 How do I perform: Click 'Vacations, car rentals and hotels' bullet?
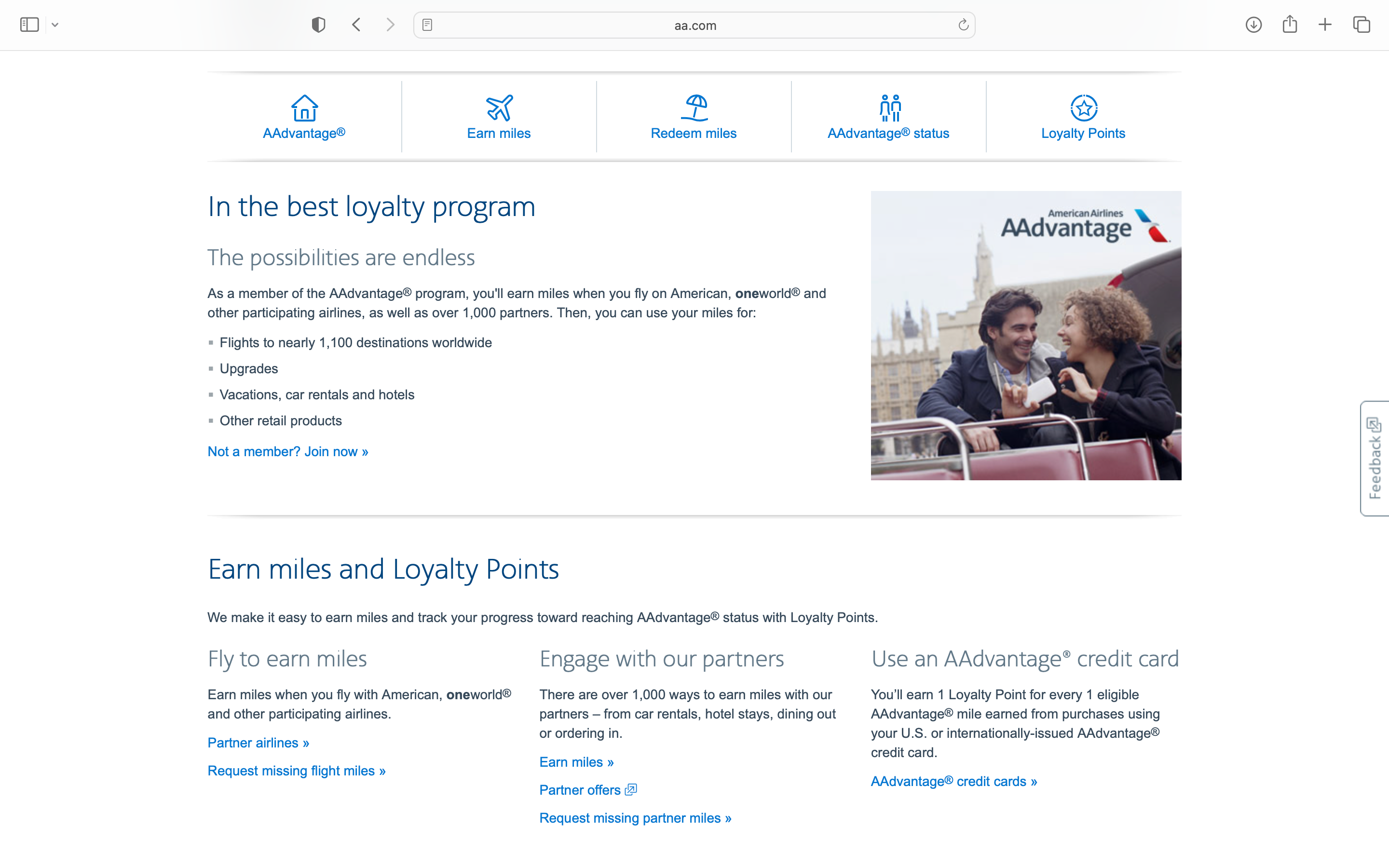click(317, 395)
